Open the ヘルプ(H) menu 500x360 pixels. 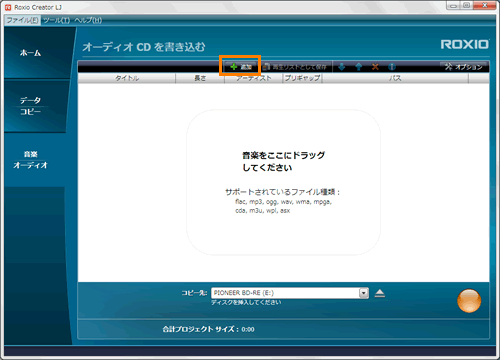(88, 20)
